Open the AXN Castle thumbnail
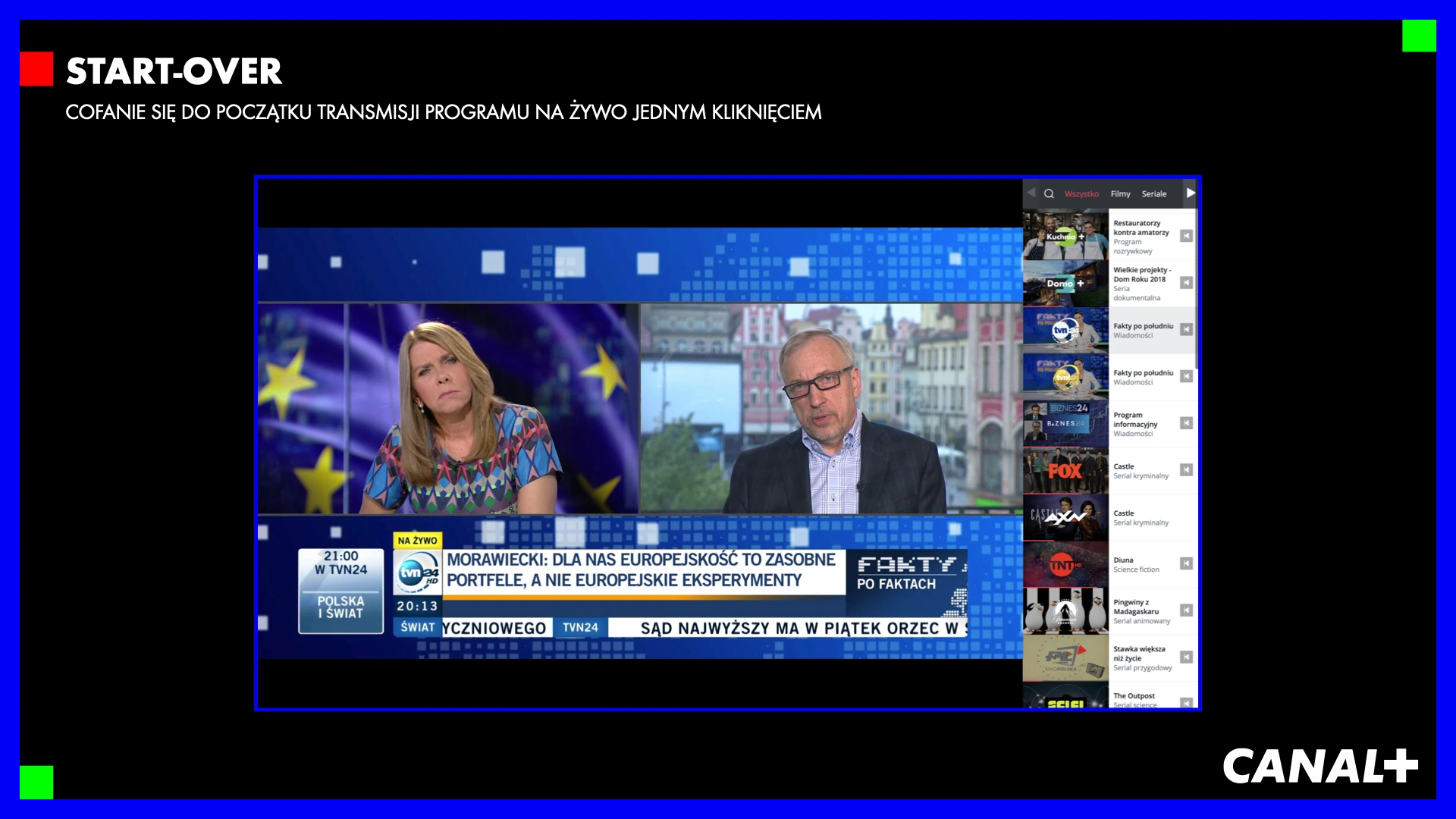1456x819 pixels. pos(1065,517)
